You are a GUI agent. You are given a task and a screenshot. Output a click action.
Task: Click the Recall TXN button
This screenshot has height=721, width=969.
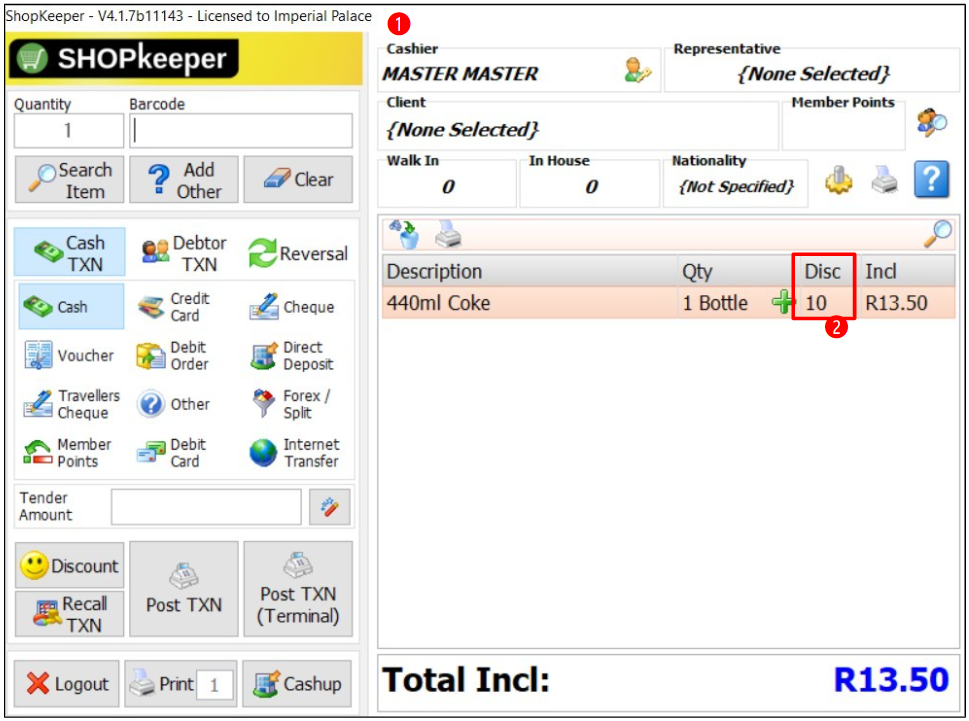(70, 613)
